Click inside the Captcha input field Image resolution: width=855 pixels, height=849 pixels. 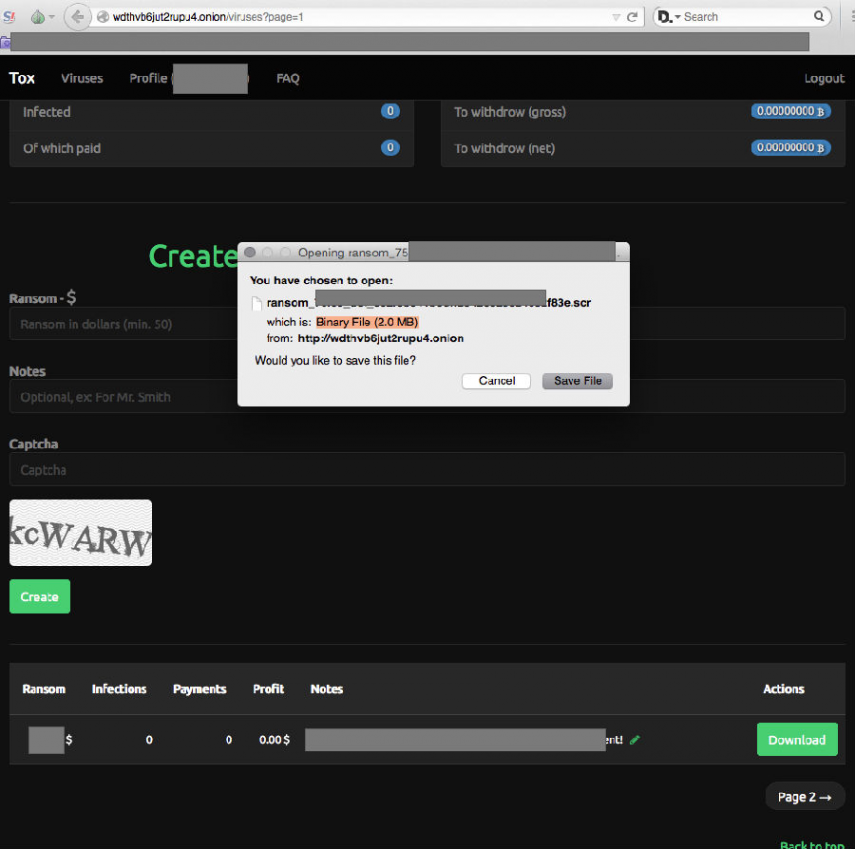[x=428, y=469]
